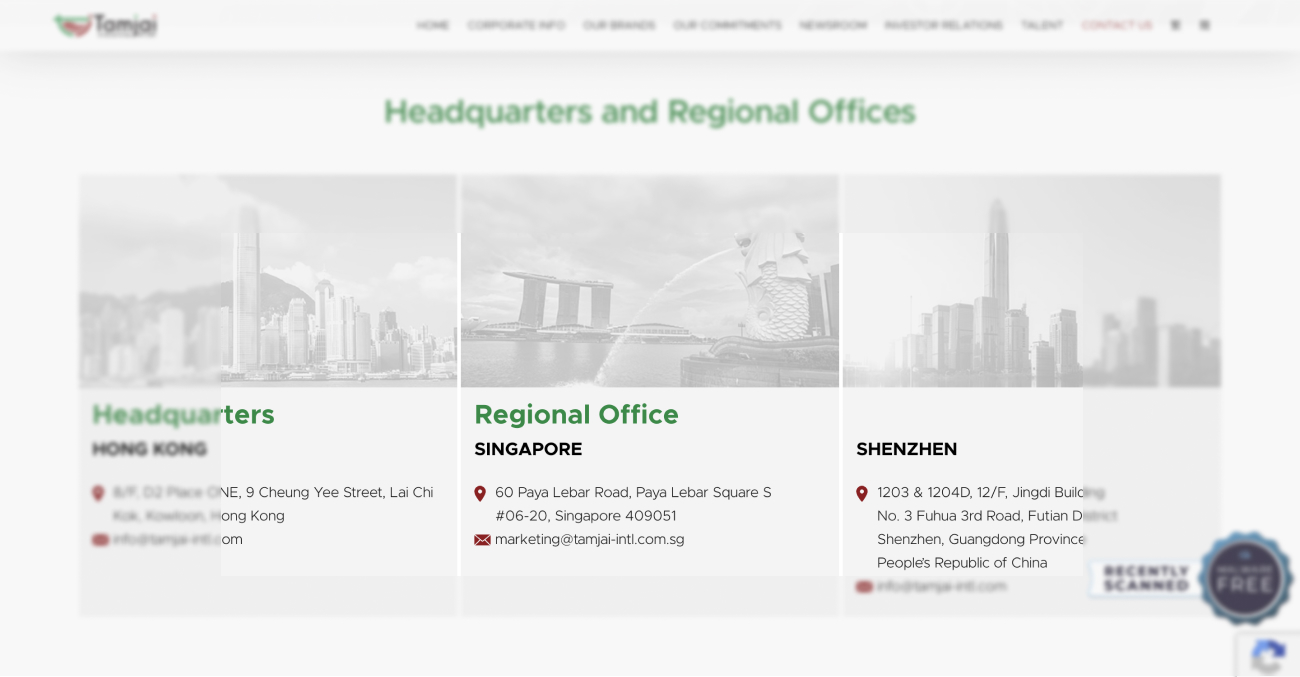Open the Home menu item
This screenshot has height=677, width=1300.
[x=433, y=25]
